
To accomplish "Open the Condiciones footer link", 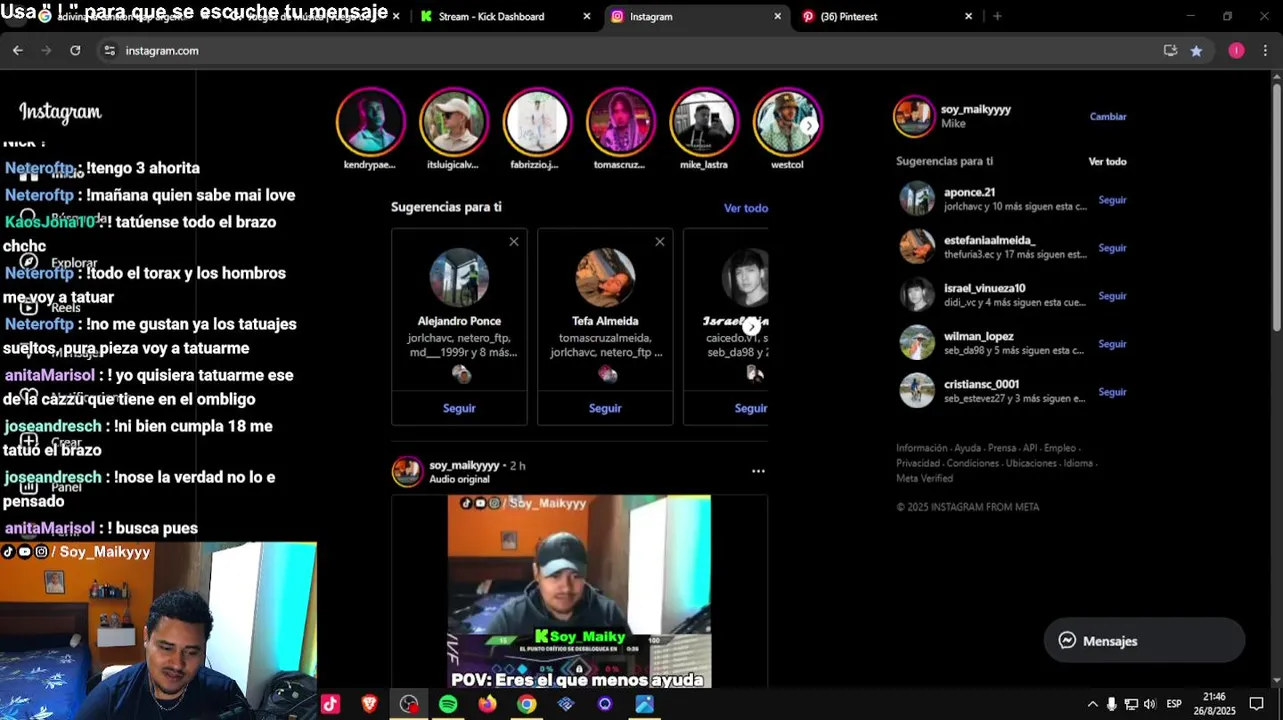I will pyautogui.click(x=973, y=464).
